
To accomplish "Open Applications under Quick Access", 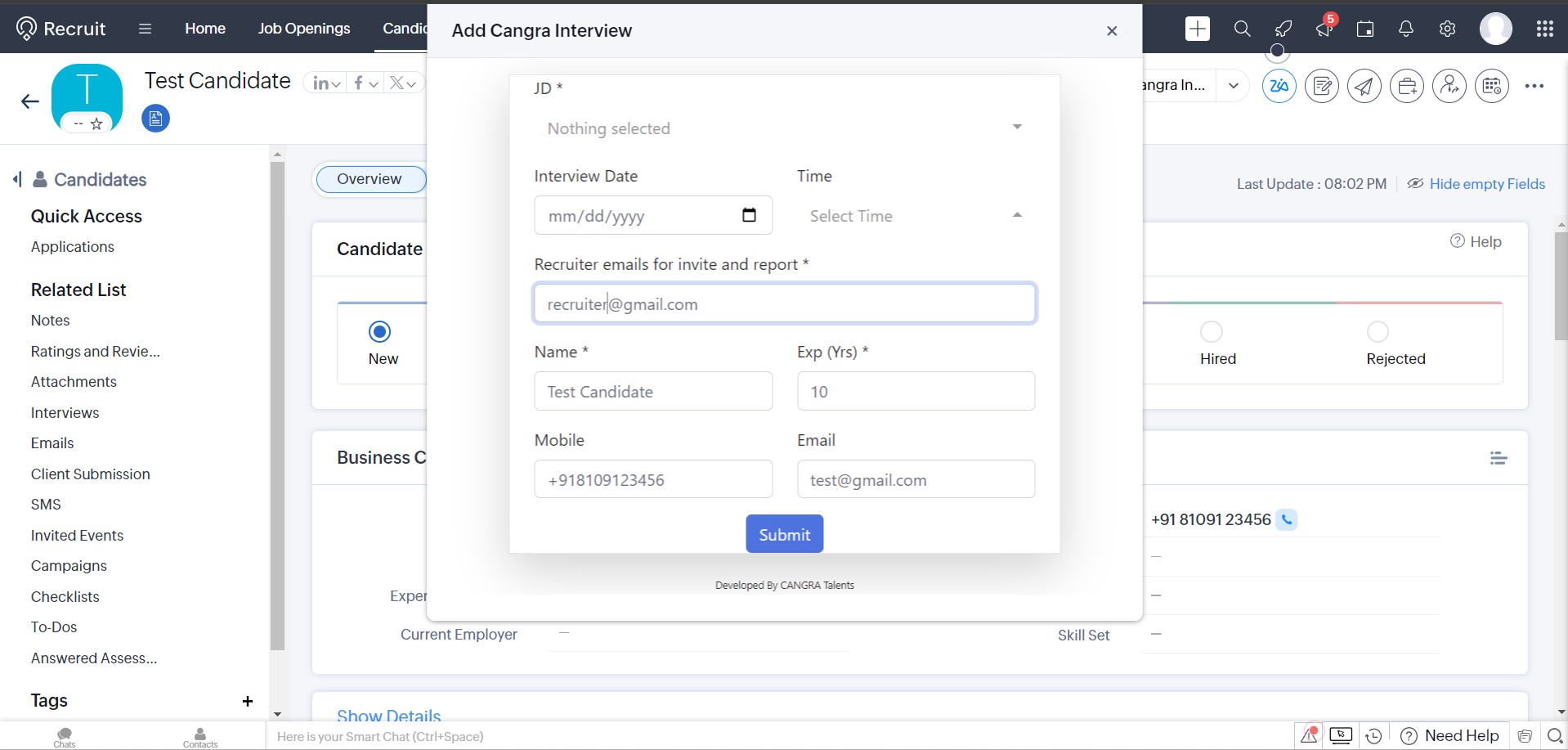I will (73, 247).
